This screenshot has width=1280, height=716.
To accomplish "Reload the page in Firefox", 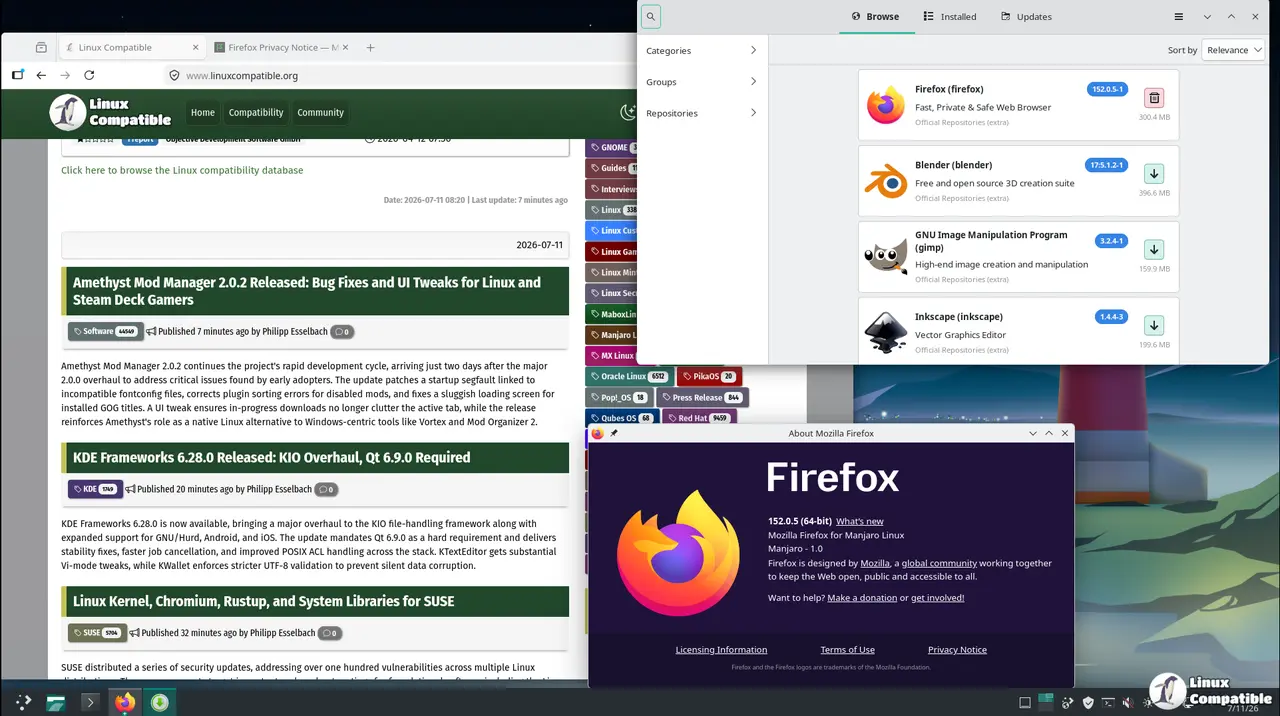I will coord(89,75).
